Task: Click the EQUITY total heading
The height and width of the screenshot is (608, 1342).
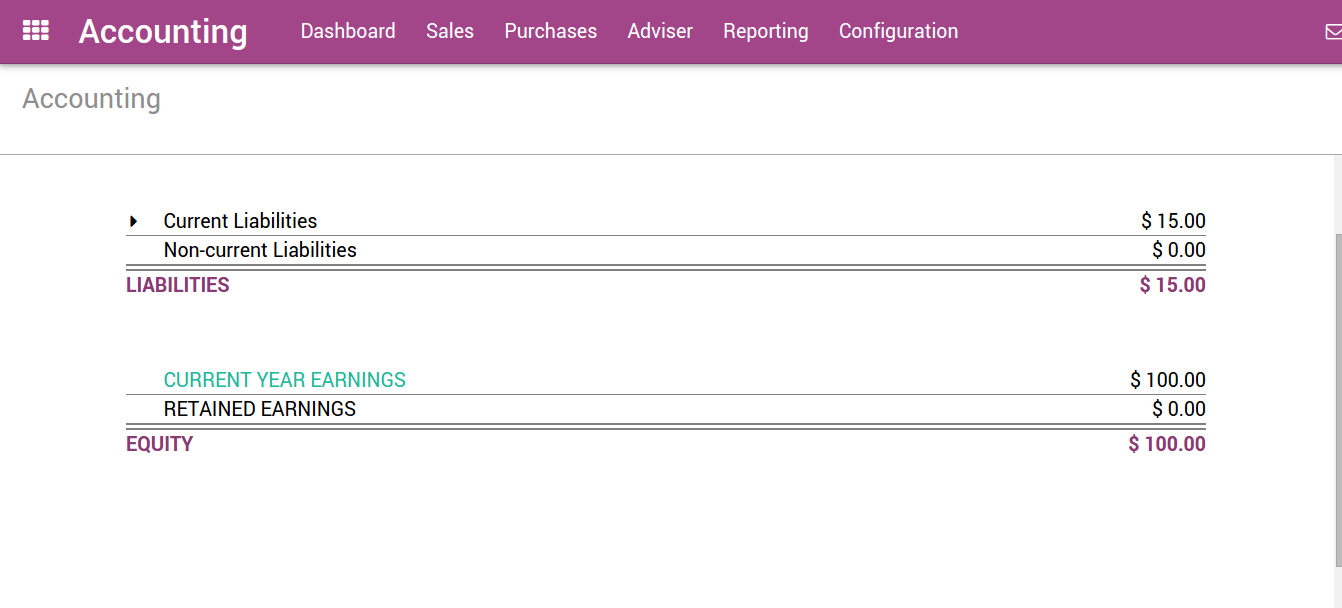Action: [x=160, y=443]
